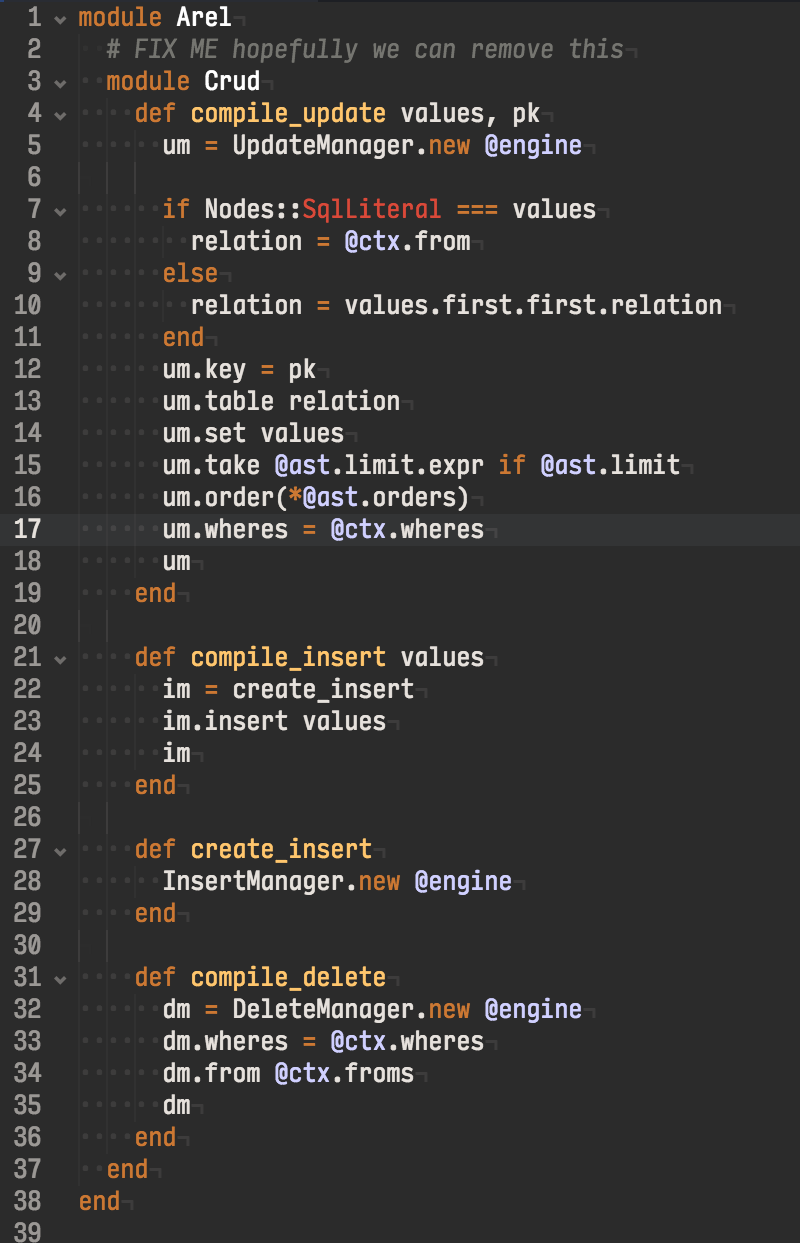Click line number 1 in the gutter
Image resolution: width=800 pixels, height=1243 pixels.
[x=33, y=17]
